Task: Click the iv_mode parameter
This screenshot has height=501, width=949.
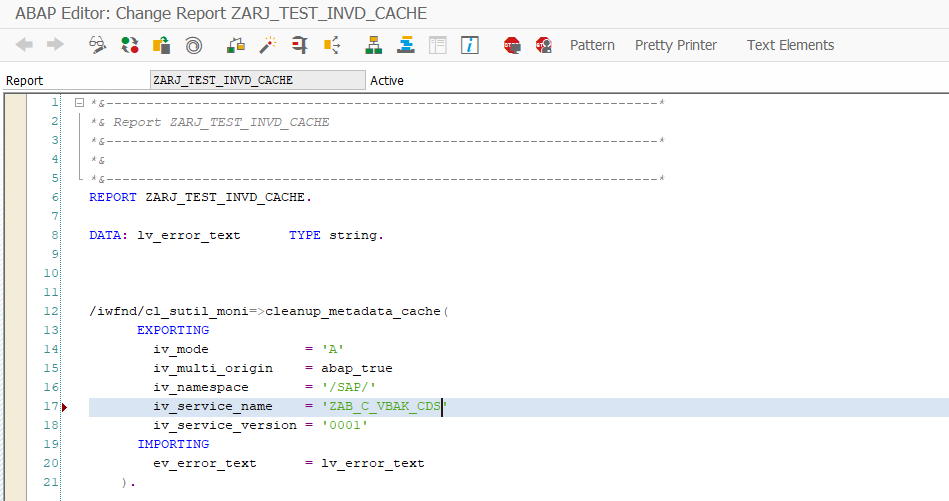Action: (180, 350)
